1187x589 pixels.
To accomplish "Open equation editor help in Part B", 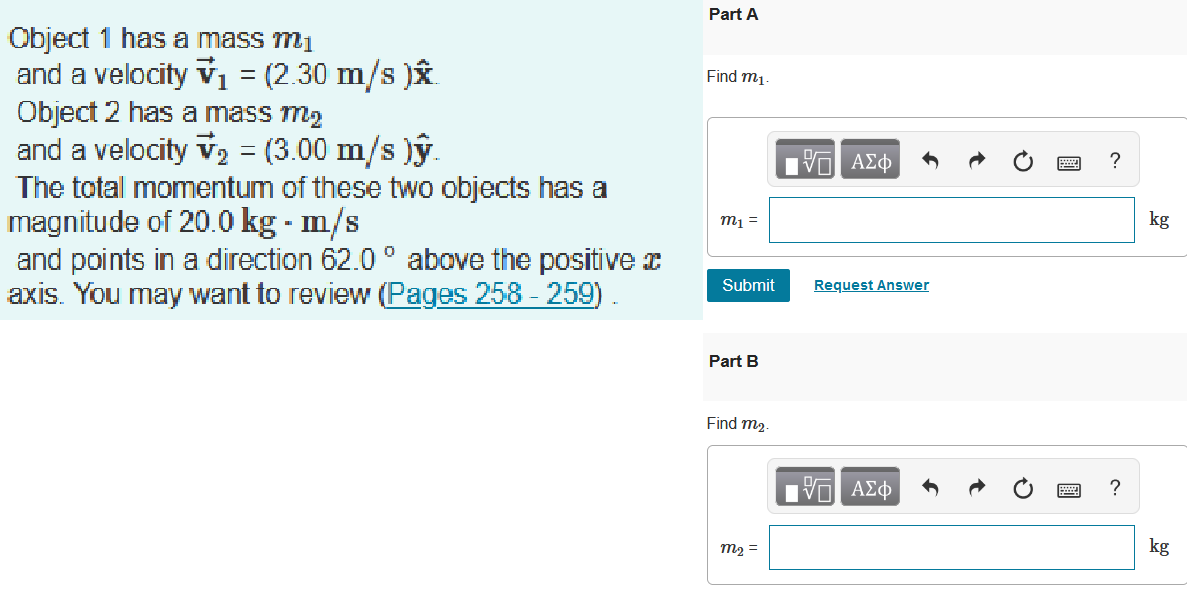I will pyautogui.click(x=1114, y=487).
